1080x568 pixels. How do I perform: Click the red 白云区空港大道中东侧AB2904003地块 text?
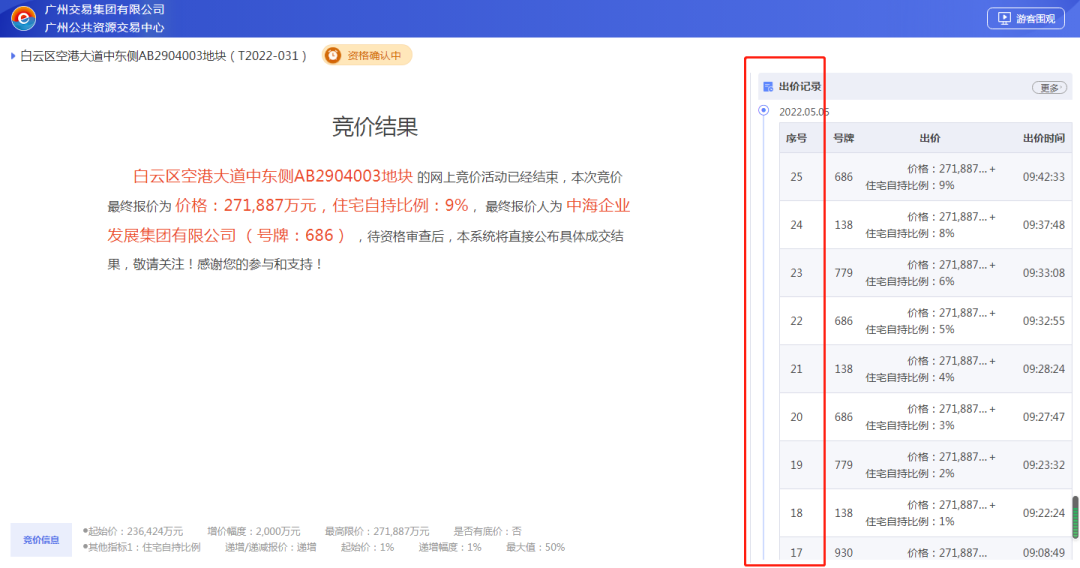273,176
